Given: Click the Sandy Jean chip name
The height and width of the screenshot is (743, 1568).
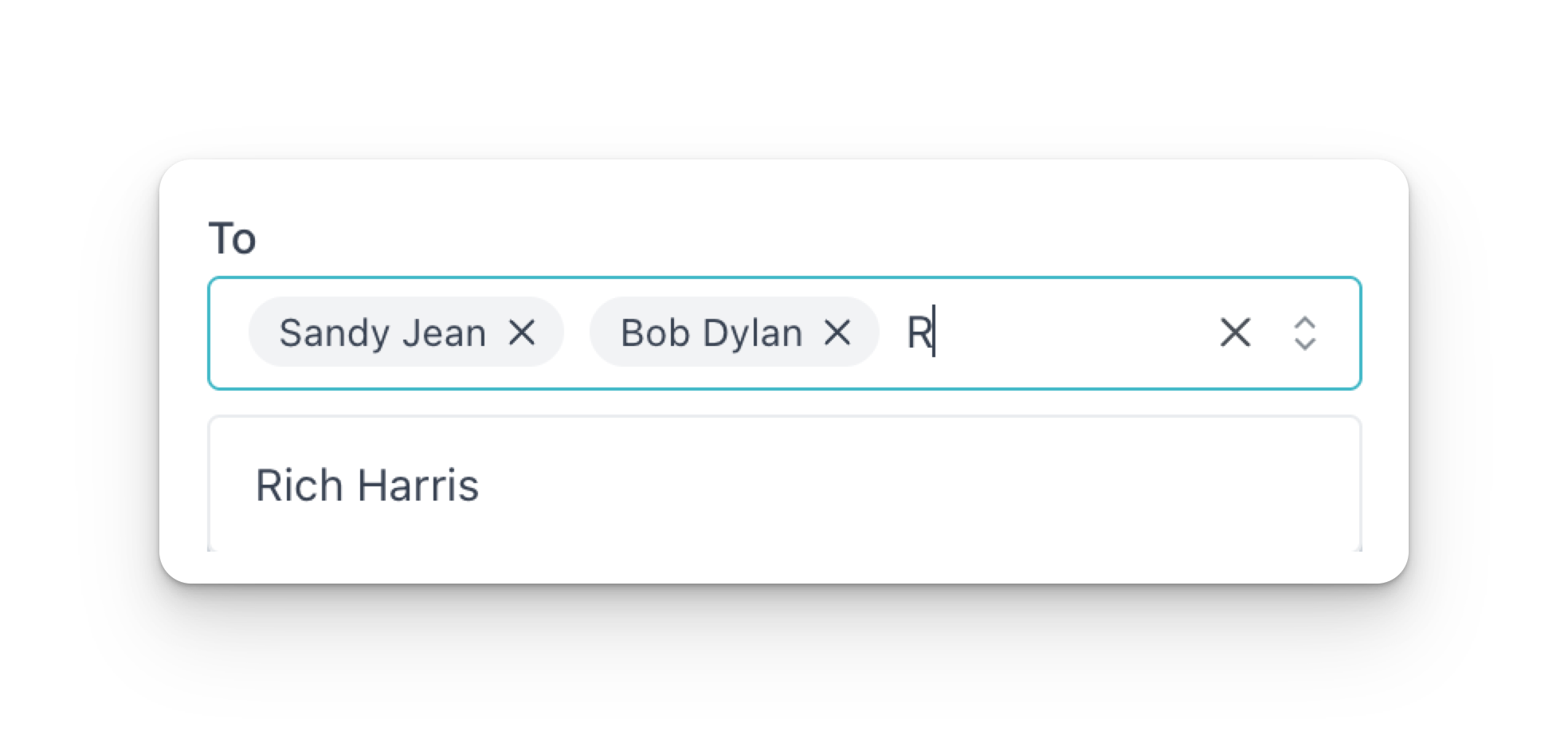Looking at the screenshot, I should (382, 332).
